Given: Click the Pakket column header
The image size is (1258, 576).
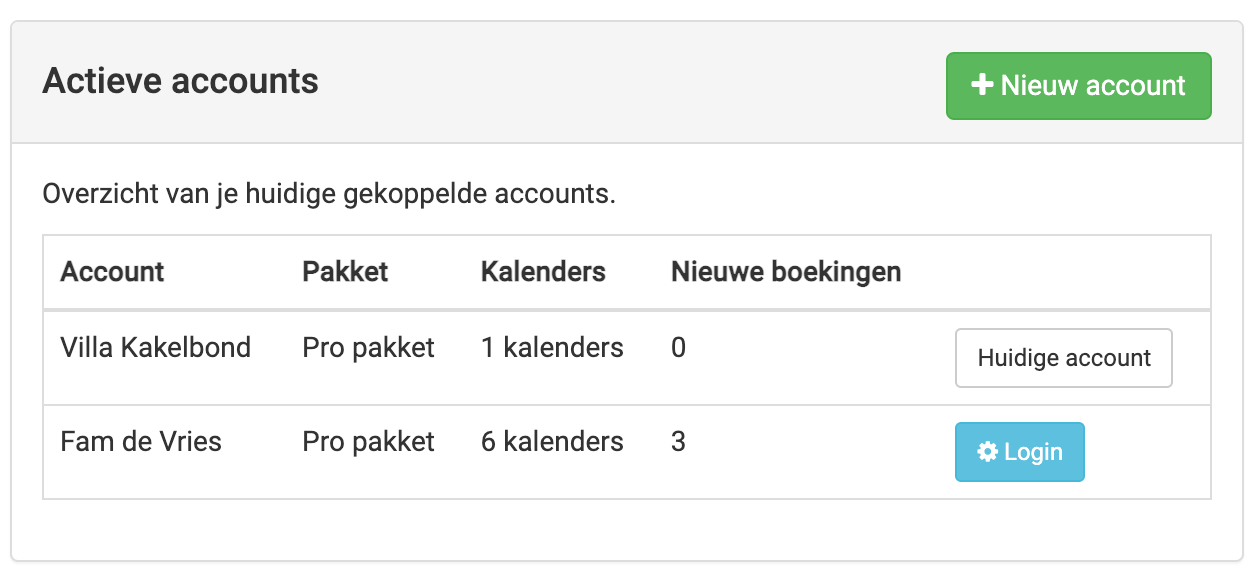Looking at the screenshot, I should (x=345, y=272).
